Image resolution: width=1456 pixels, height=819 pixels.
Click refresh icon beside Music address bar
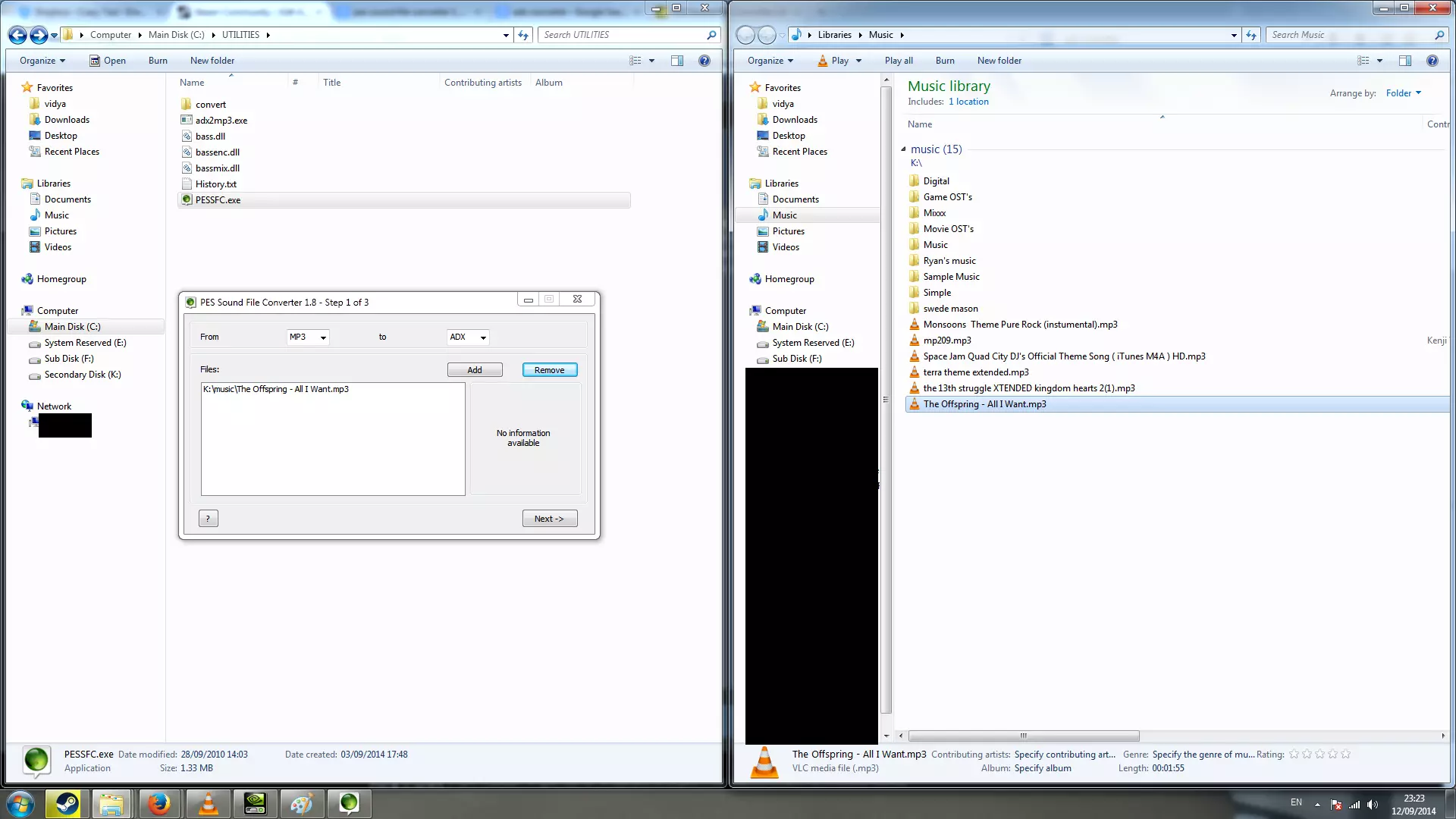click(1251, 35)
